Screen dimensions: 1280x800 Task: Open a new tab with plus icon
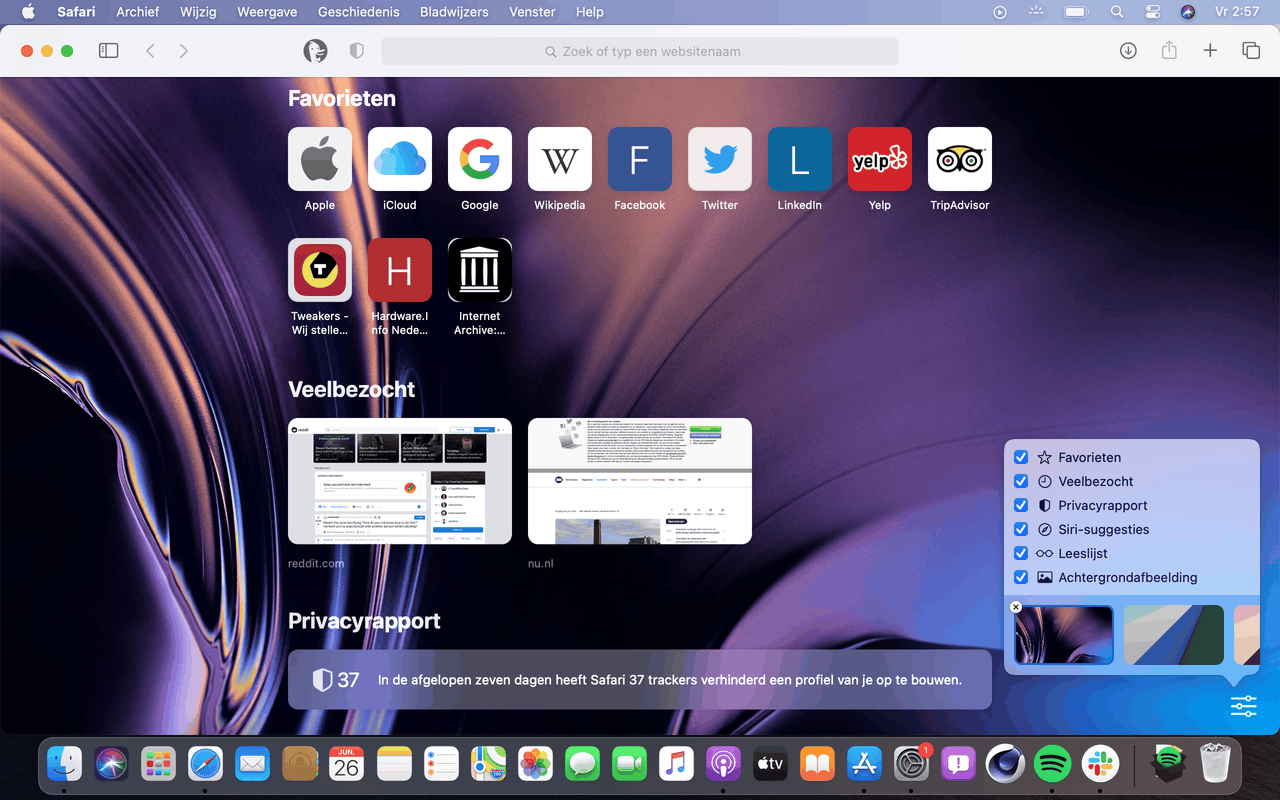click(x=1210, y=51)
